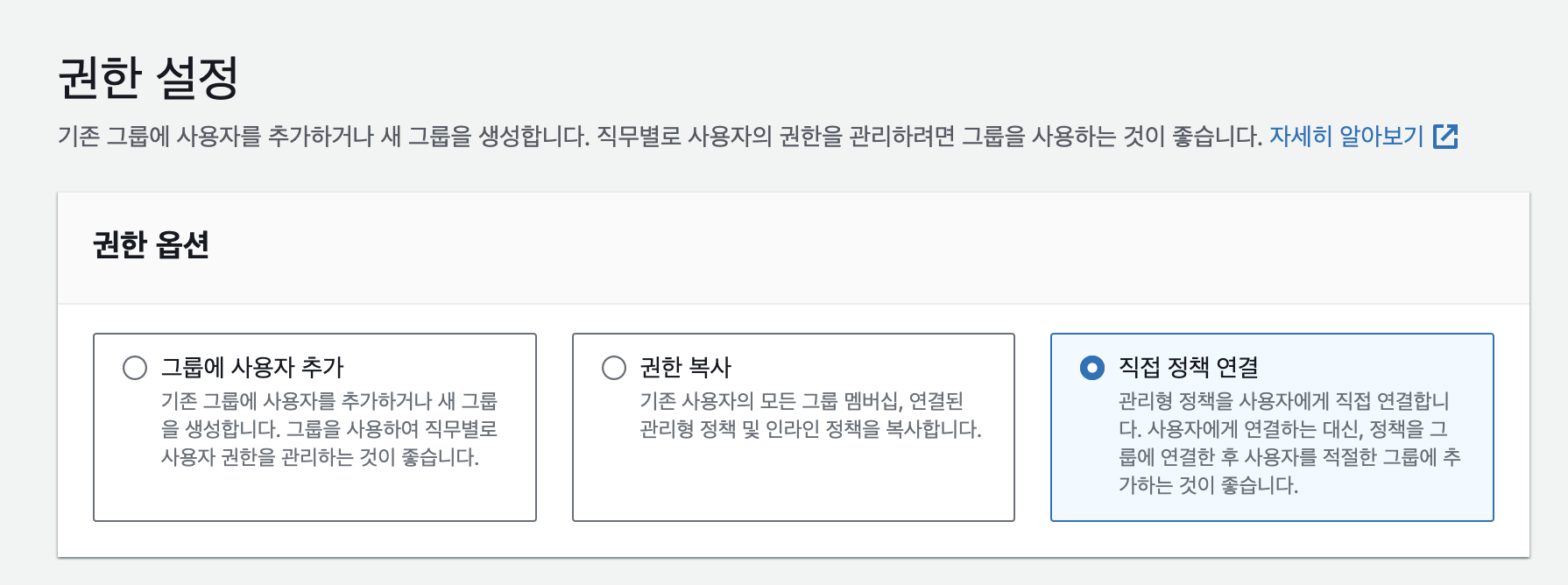Click the external link icon beside 자세히 알아보기

(1445, 137)
